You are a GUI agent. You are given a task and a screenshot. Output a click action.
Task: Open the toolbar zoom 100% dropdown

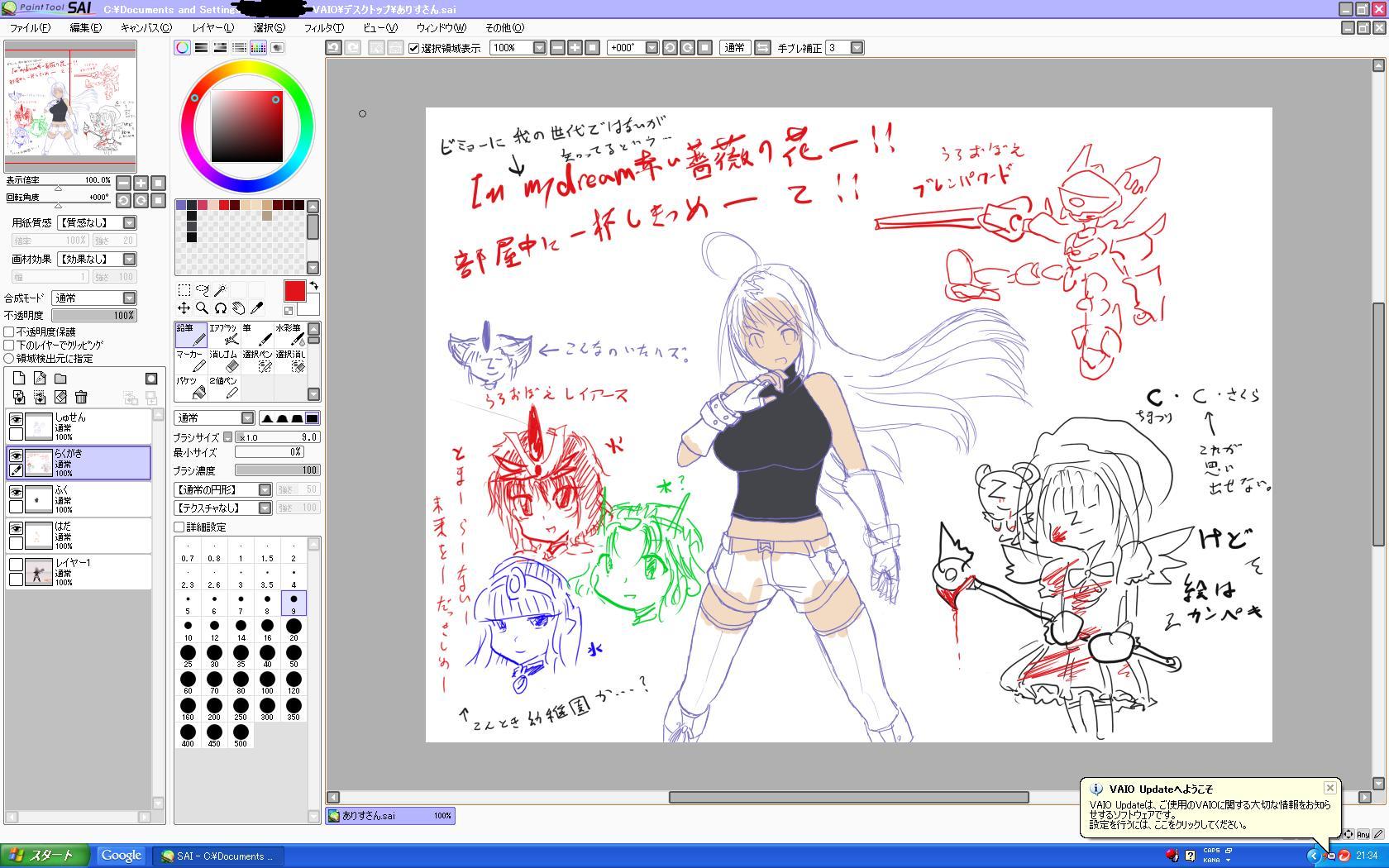(539, 48)
